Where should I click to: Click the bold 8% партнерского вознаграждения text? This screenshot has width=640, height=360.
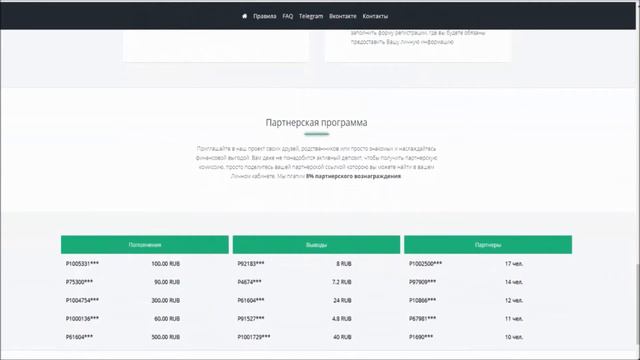coord(353,176)
